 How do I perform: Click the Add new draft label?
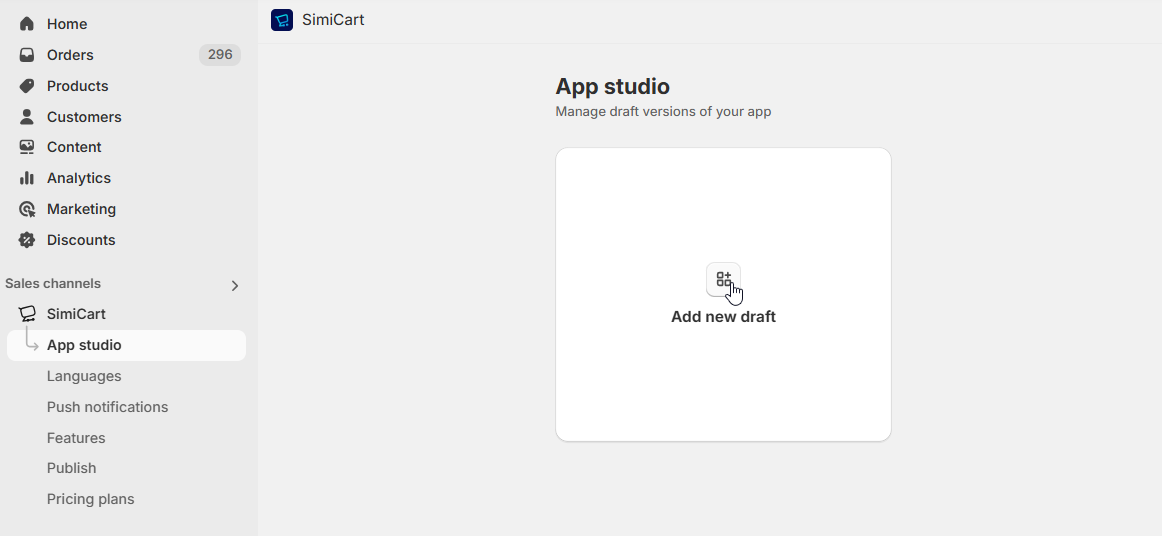tap(723, 317)
